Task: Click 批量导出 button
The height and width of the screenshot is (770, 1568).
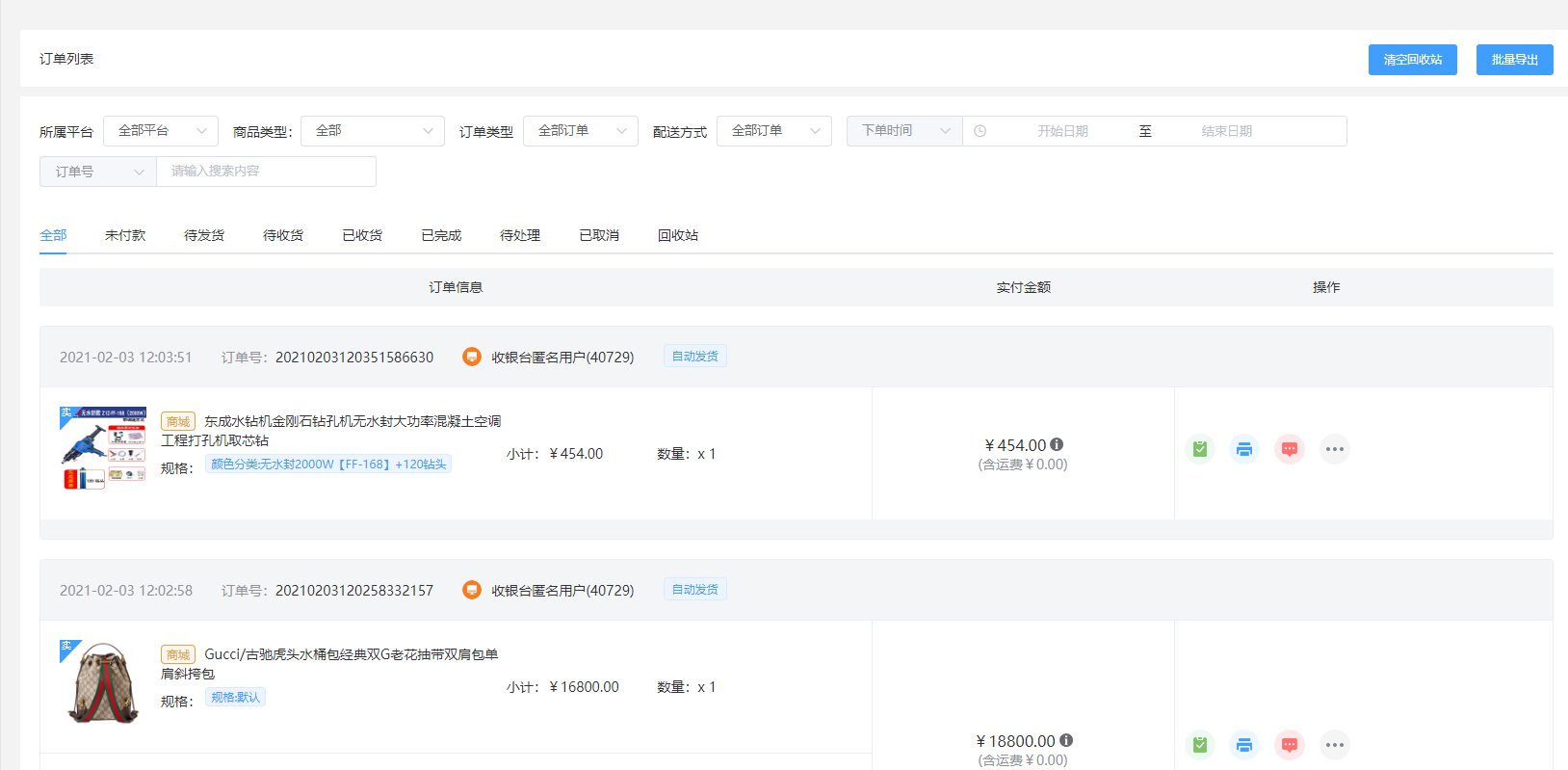Action: point(1515,60)
